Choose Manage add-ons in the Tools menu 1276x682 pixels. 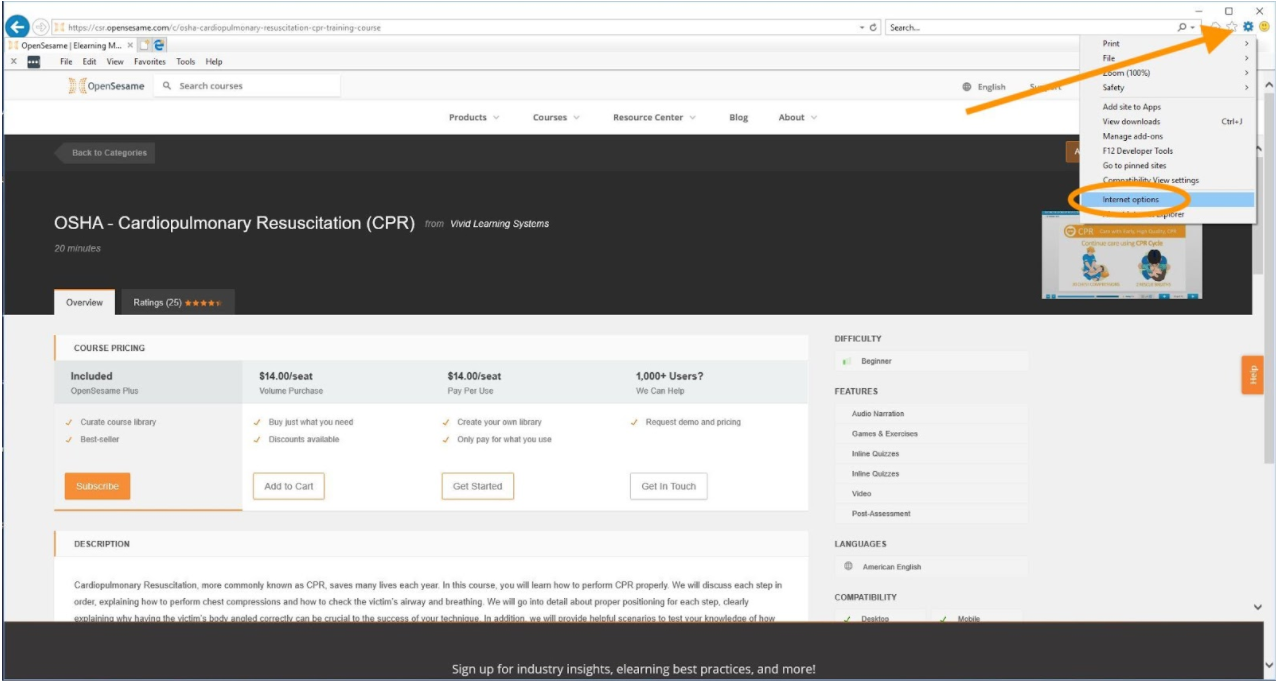pyautogui.click(x=1132, y=136)
